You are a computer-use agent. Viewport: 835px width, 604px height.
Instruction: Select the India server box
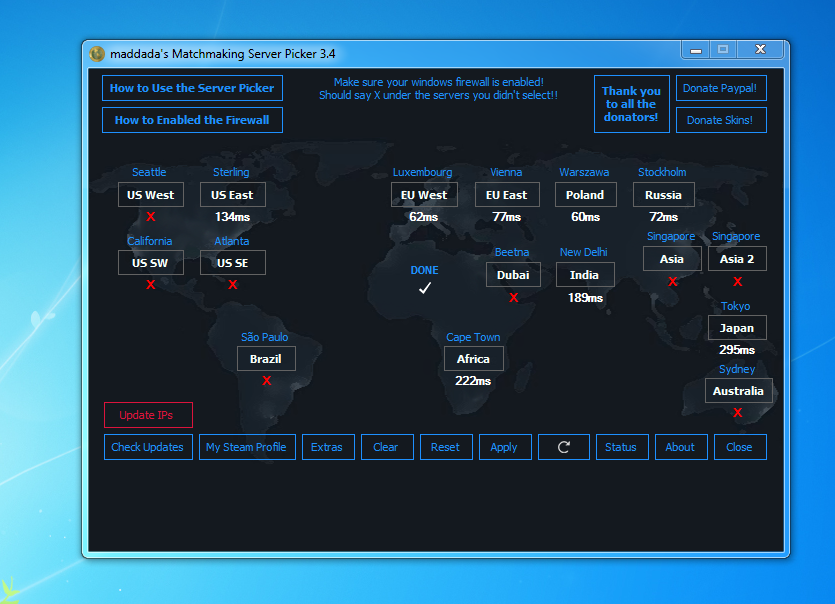[585, 275]
